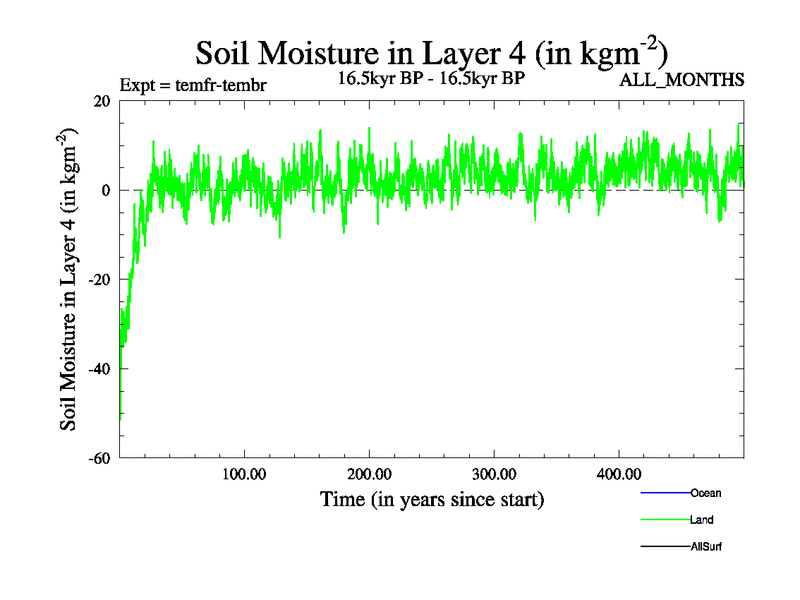Select the Land legend label
The image size is (800, 600).
(x=701, y=520)
